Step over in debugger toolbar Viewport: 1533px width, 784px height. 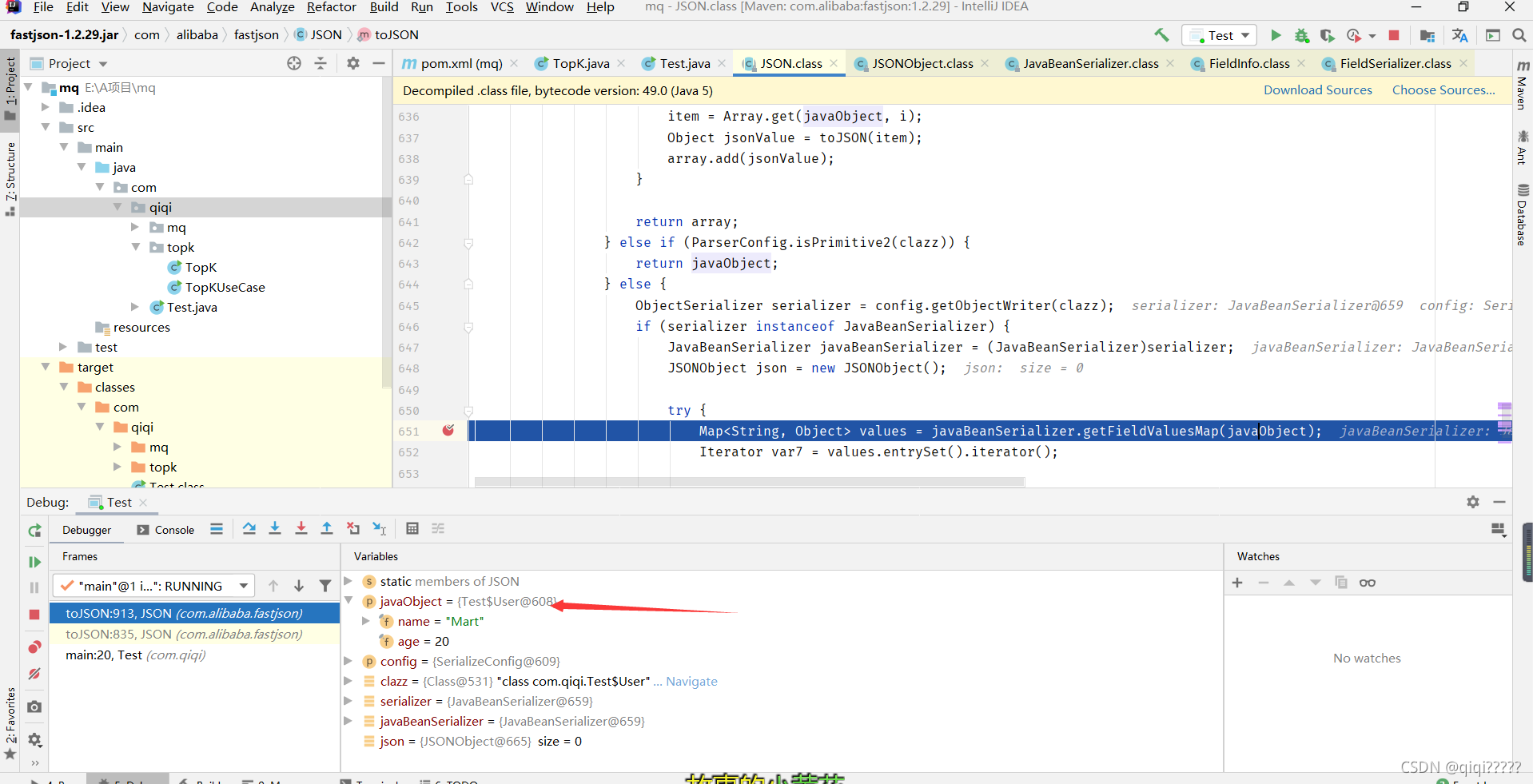[249, 529]
